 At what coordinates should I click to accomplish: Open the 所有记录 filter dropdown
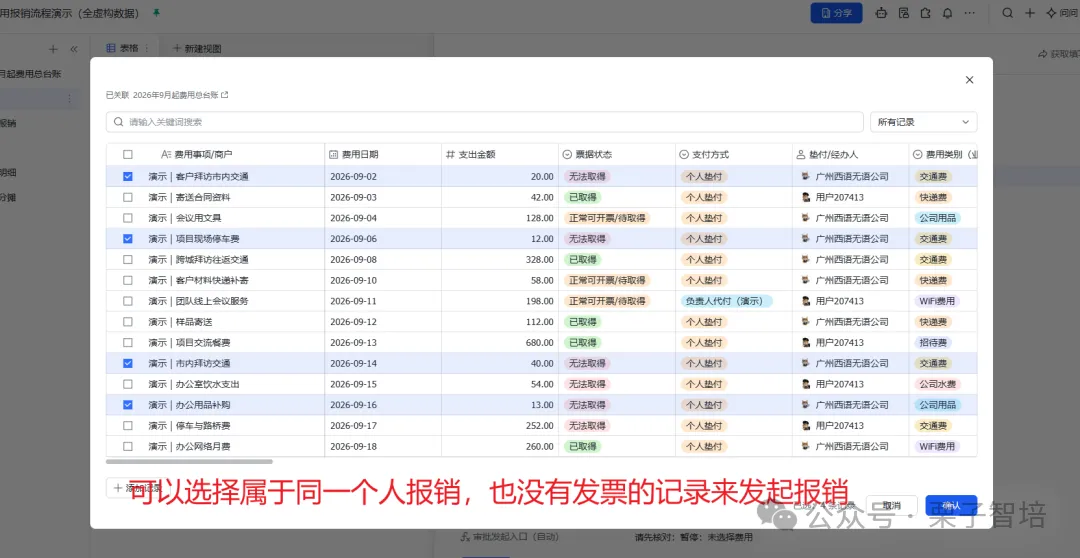924,122
